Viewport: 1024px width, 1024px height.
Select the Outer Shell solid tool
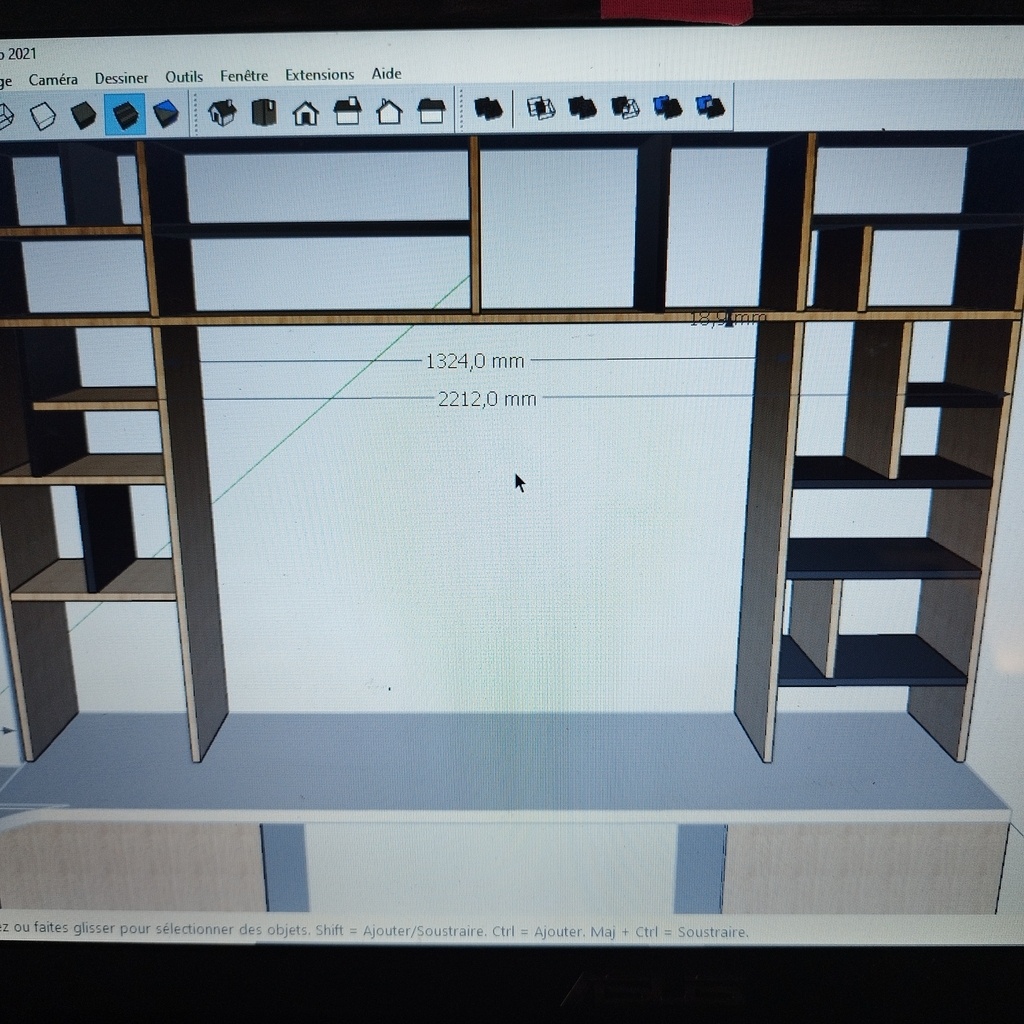click(x=488, y=108)
